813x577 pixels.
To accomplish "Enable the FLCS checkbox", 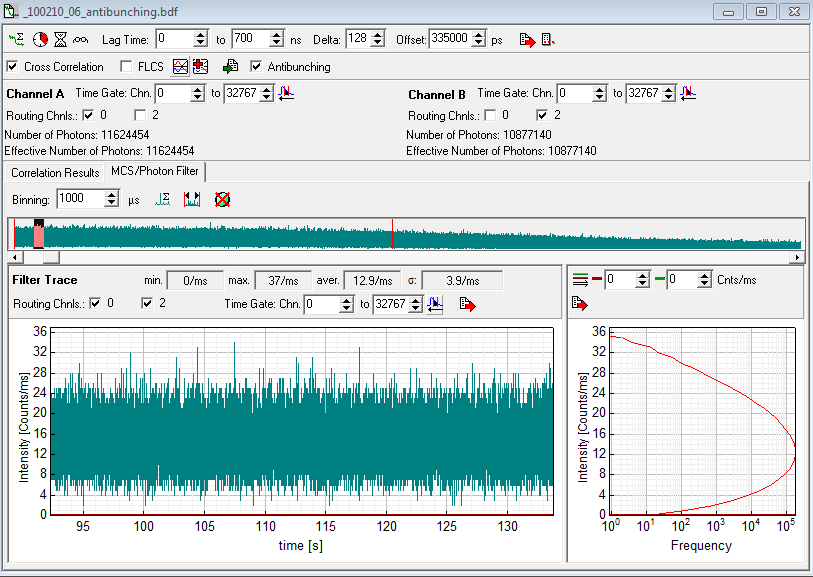I will 127,67.
